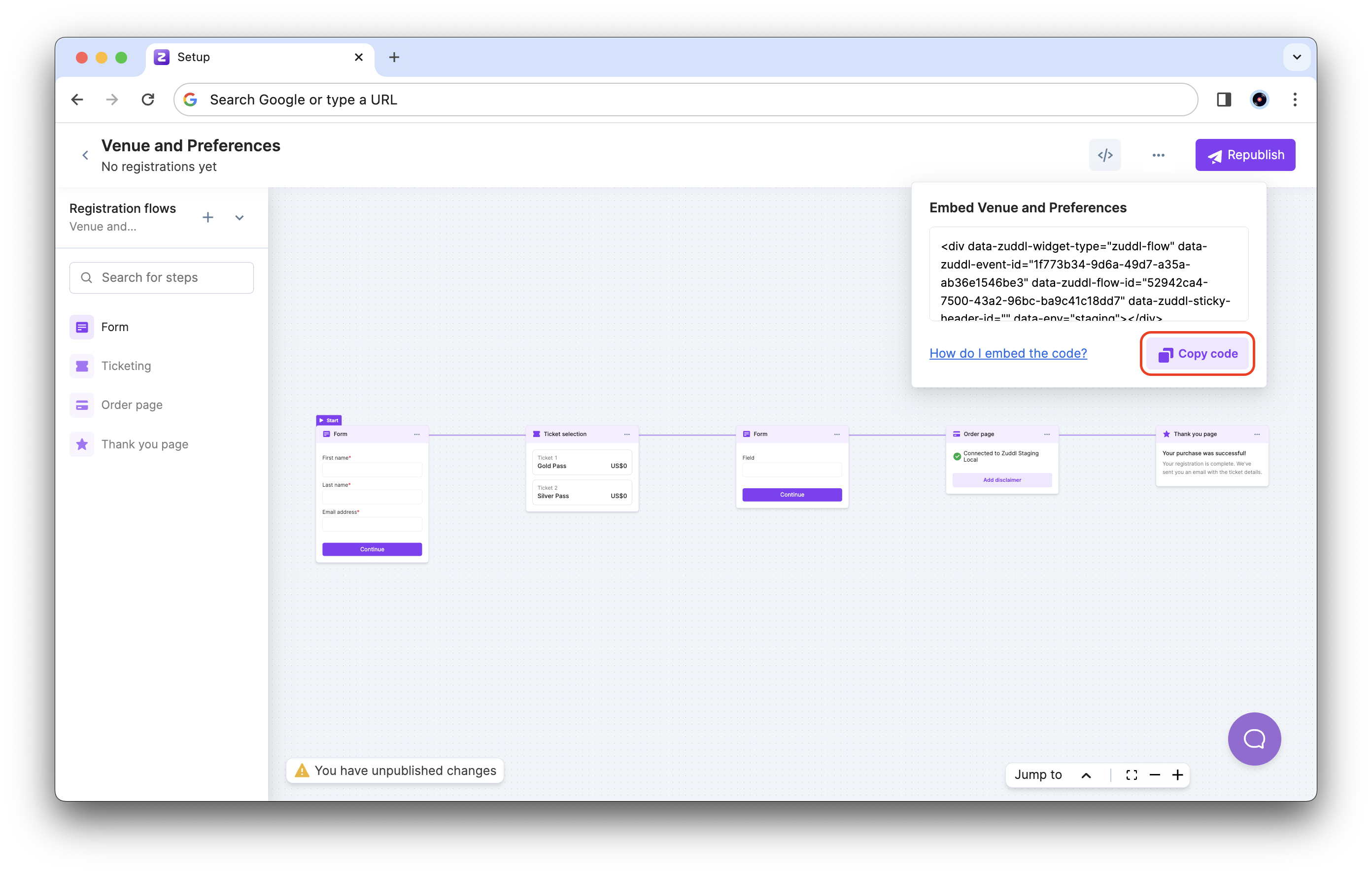
Task: Click the embed code icon button
Action: tap(1104, 155)
